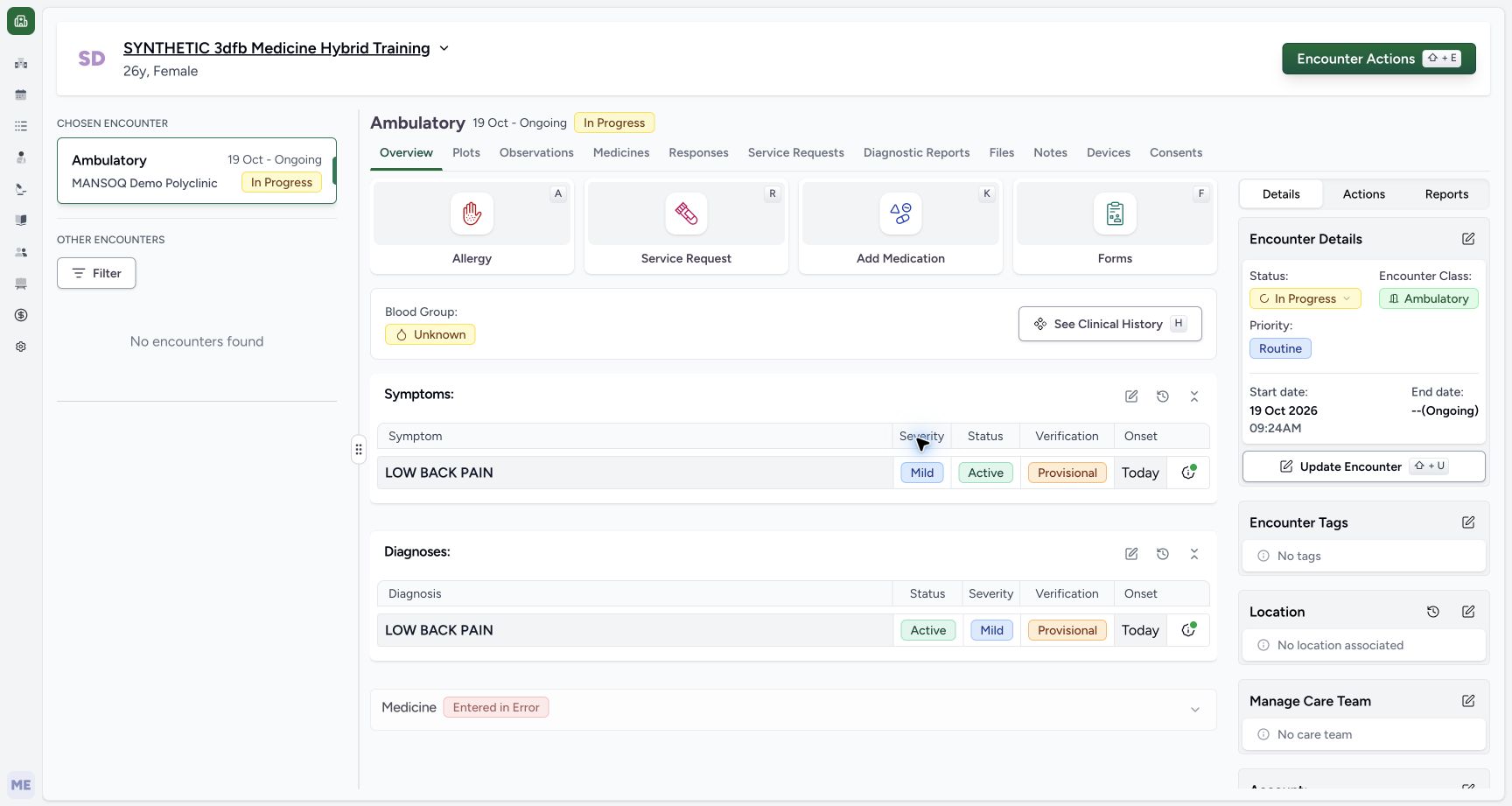
Task: Click the Mild symptom severity badge
Action: coord(922,473)
